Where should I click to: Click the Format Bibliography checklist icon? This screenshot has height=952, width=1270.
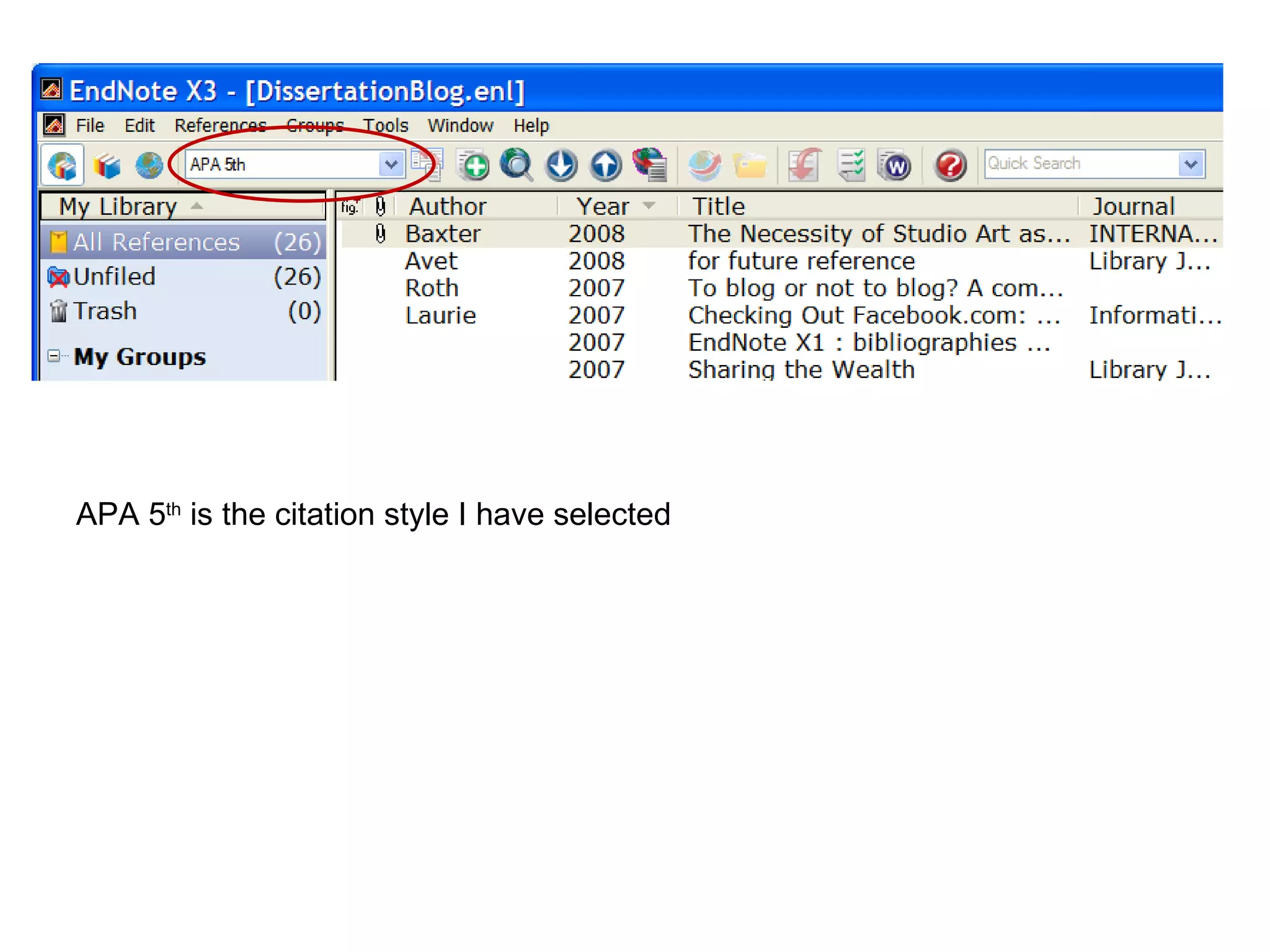850,165
